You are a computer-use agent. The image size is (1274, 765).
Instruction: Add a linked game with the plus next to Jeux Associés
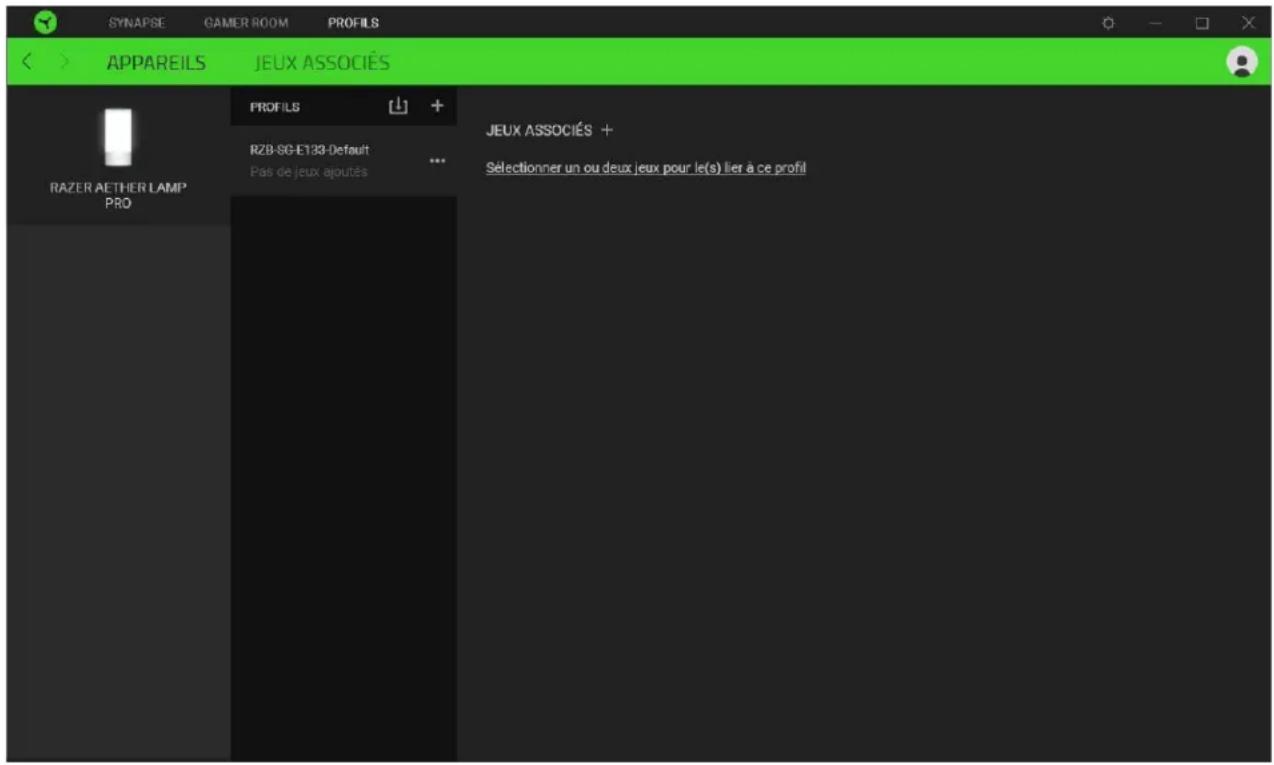tap(607, 131)
